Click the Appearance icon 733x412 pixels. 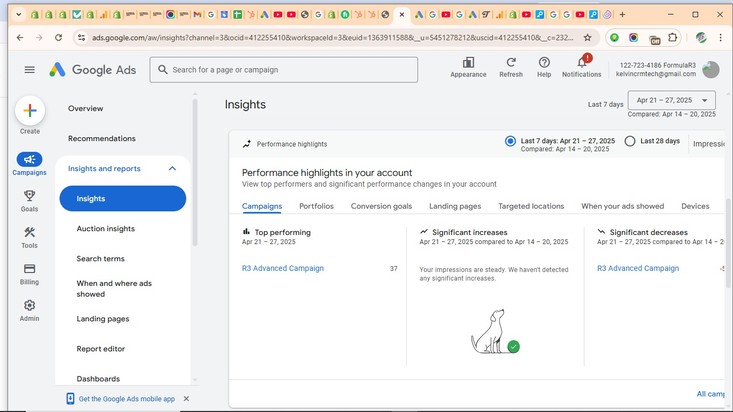coord(468,63)
